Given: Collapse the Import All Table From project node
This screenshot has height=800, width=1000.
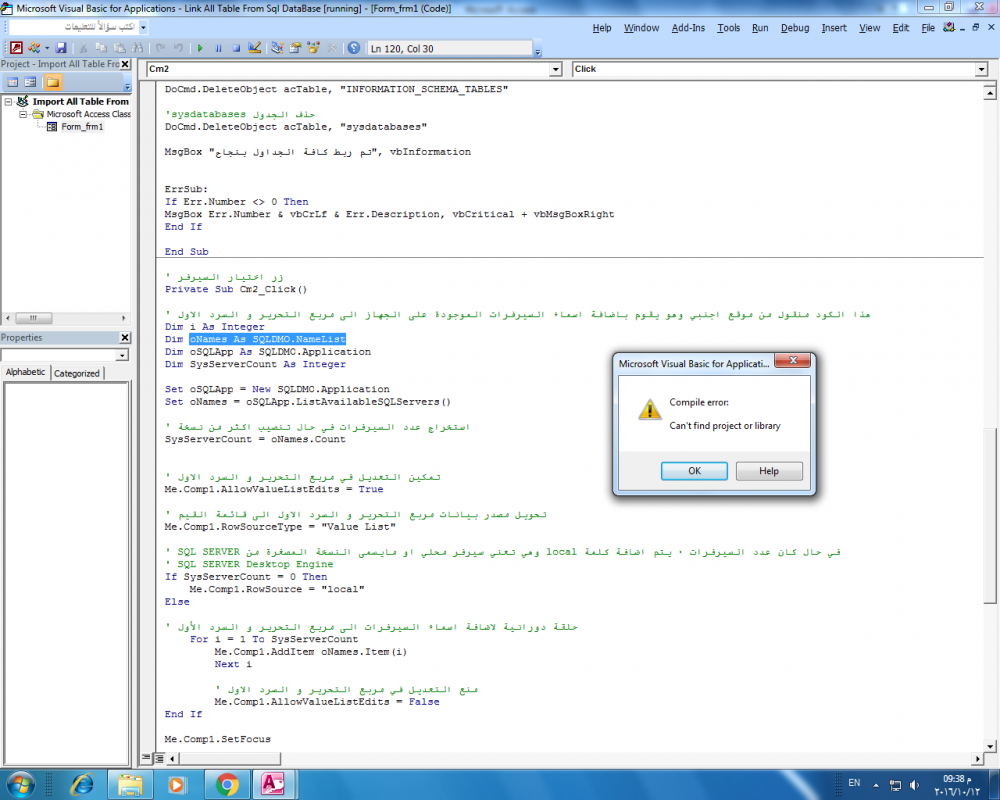Looking at the screenshot, I should click(x=8, y=101).
